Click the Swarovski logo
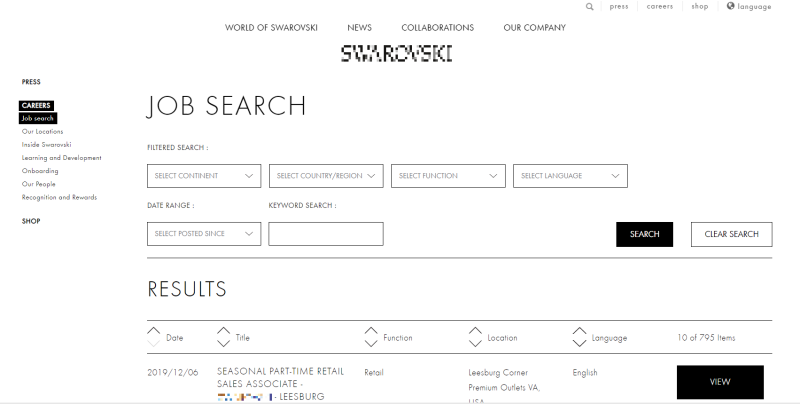This screenshot has height=404, width=800. click(396, 54)
